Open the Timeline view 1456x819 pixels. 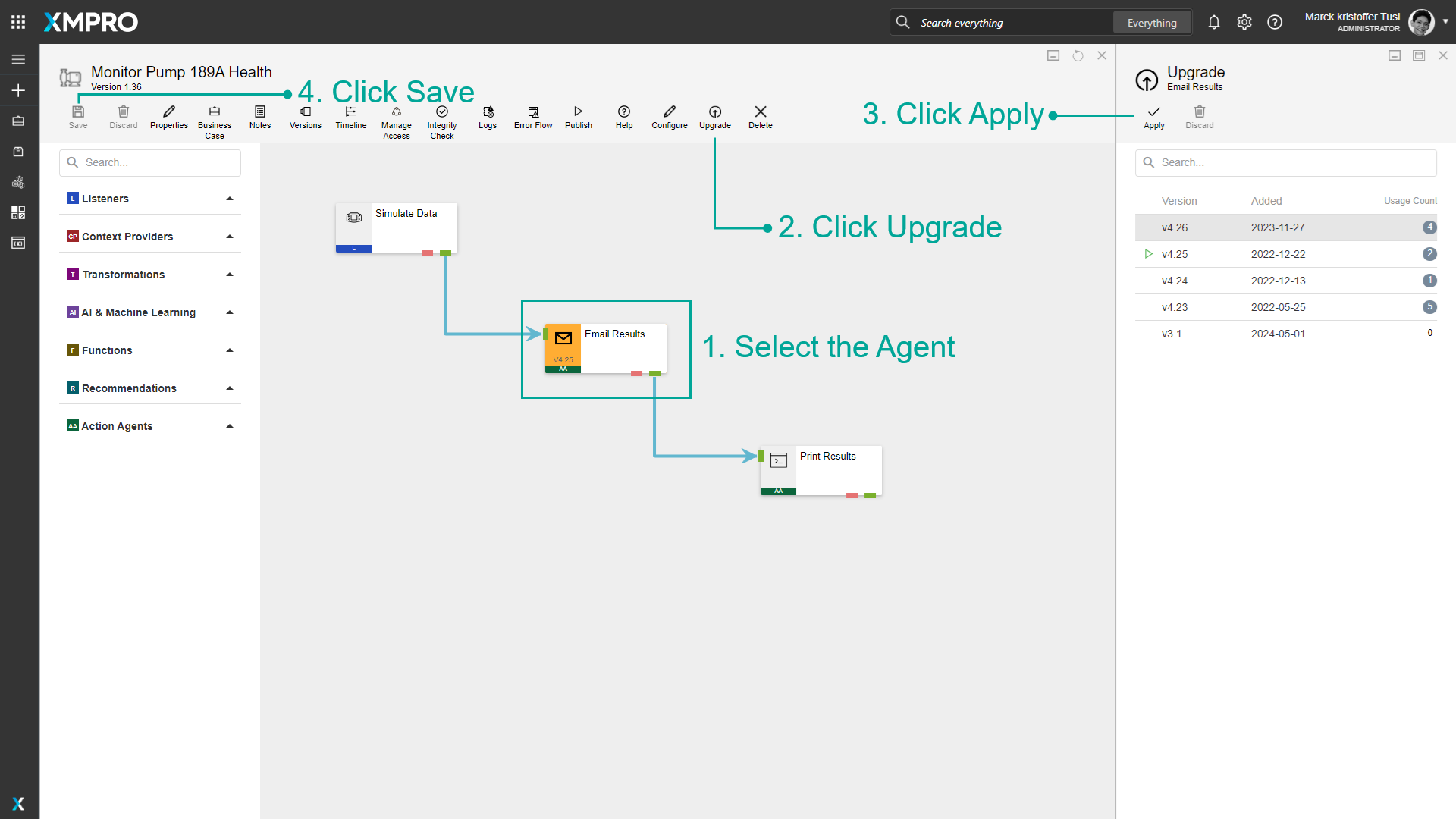[x=350, y=118]
